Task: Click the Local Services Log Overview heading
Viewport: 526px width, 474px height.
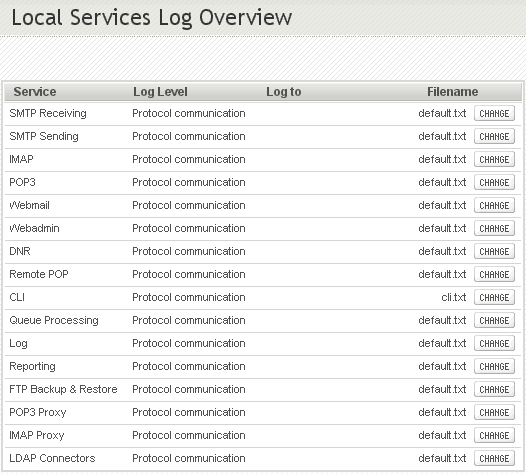Action: coord(152,17)
